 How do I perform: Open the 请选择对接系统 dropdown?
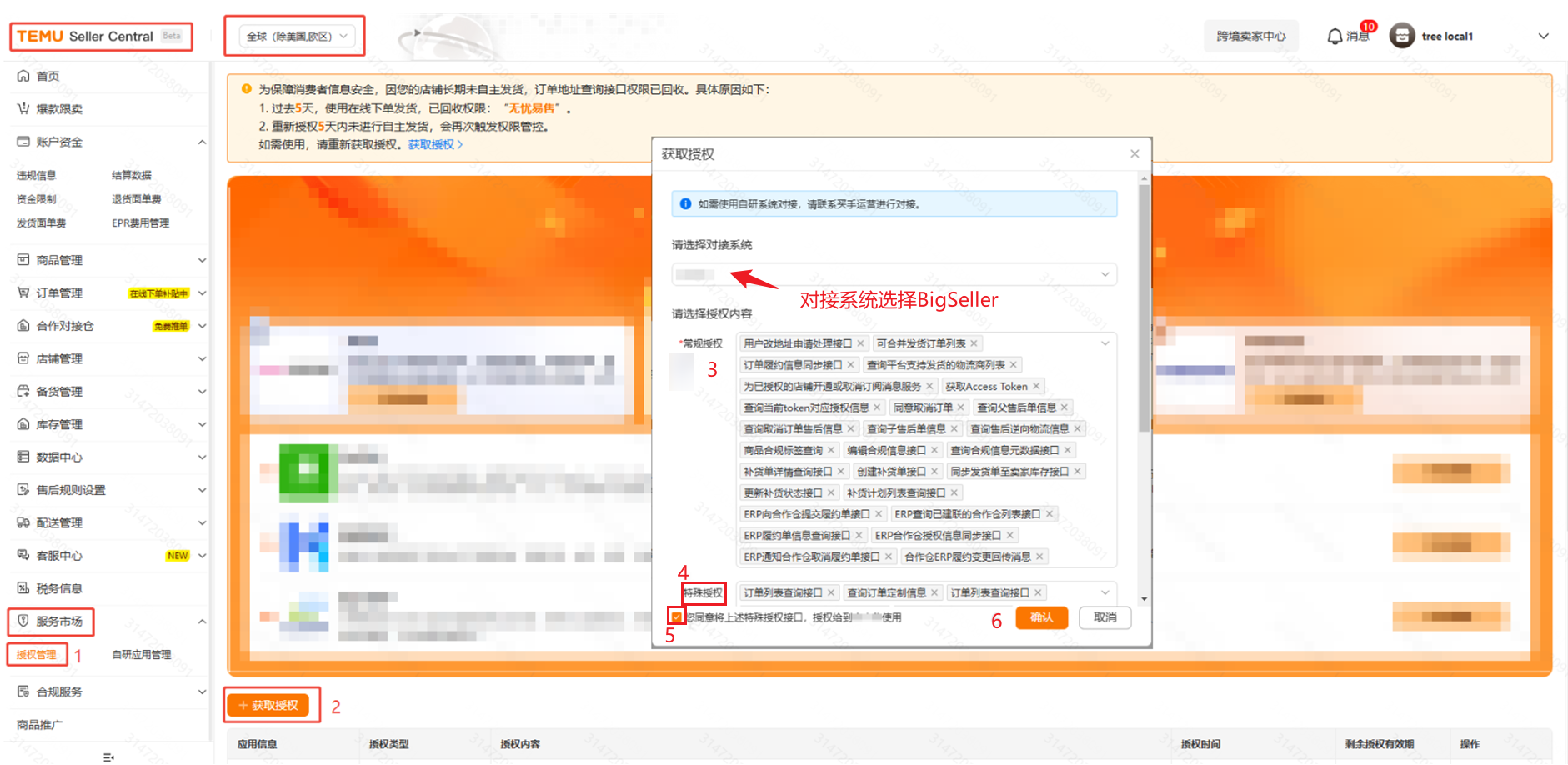894,274
